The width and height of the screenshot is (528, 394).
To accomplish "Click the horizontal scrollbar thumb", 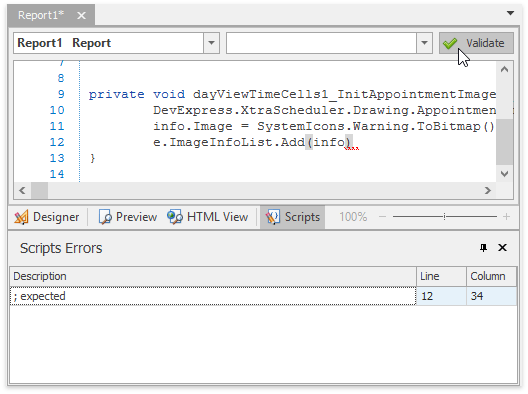I will click(39, 191).
